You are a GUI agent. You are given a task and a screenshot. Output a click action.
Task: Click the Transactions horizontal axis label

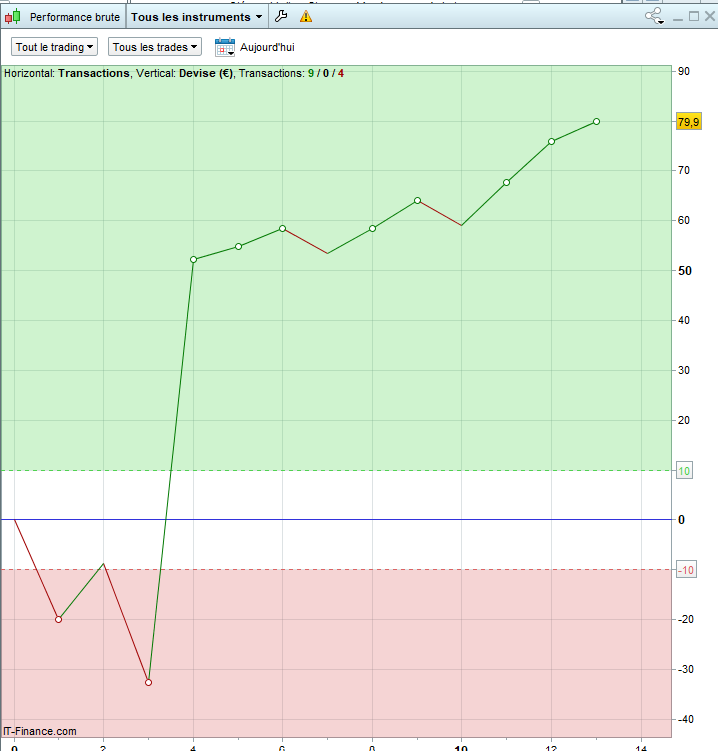[x=94, y=73]
